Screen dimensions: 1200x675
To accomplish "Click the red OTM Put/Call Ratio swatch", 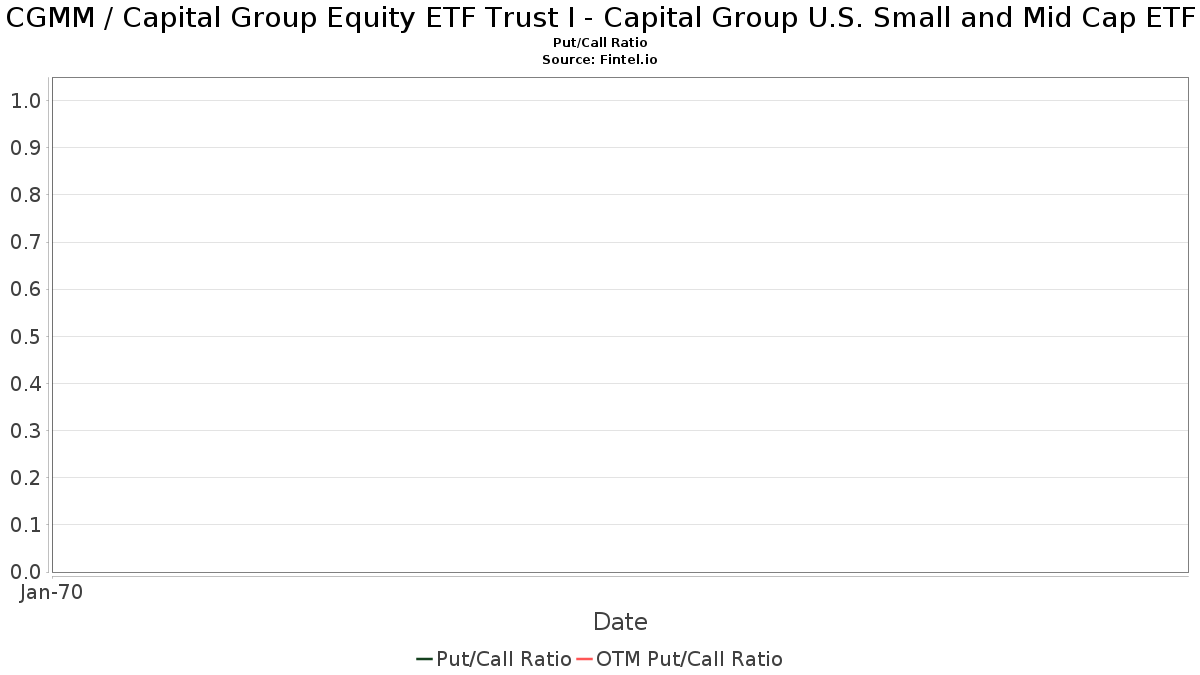I will [x=585, y=659].
